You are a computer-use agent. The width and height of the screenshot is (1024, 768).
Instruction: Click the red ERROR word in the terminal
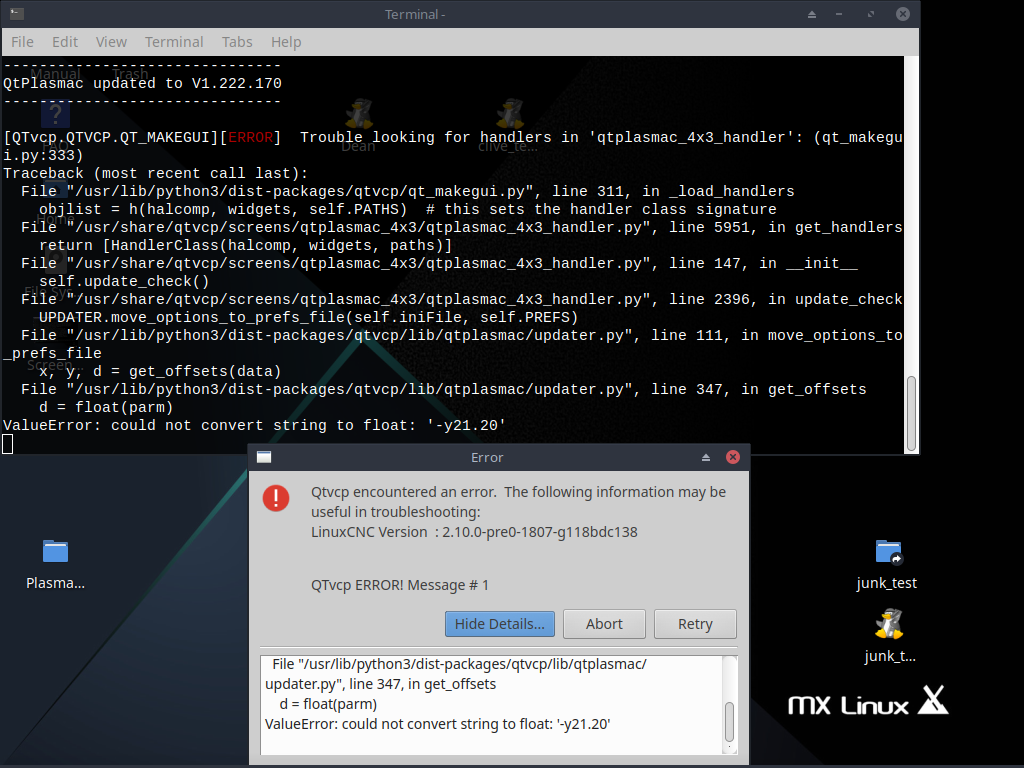(x=251, y=137)
